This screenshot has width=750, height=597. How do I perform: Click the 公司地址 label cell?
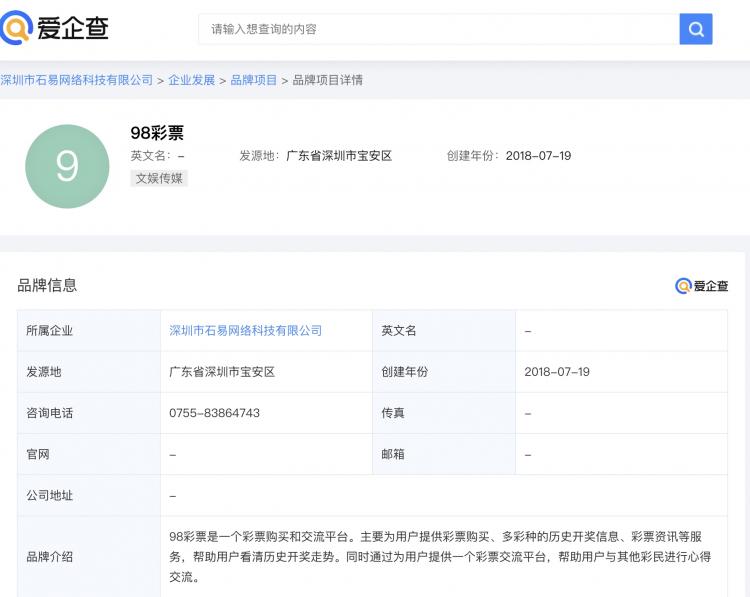[50, 495]
